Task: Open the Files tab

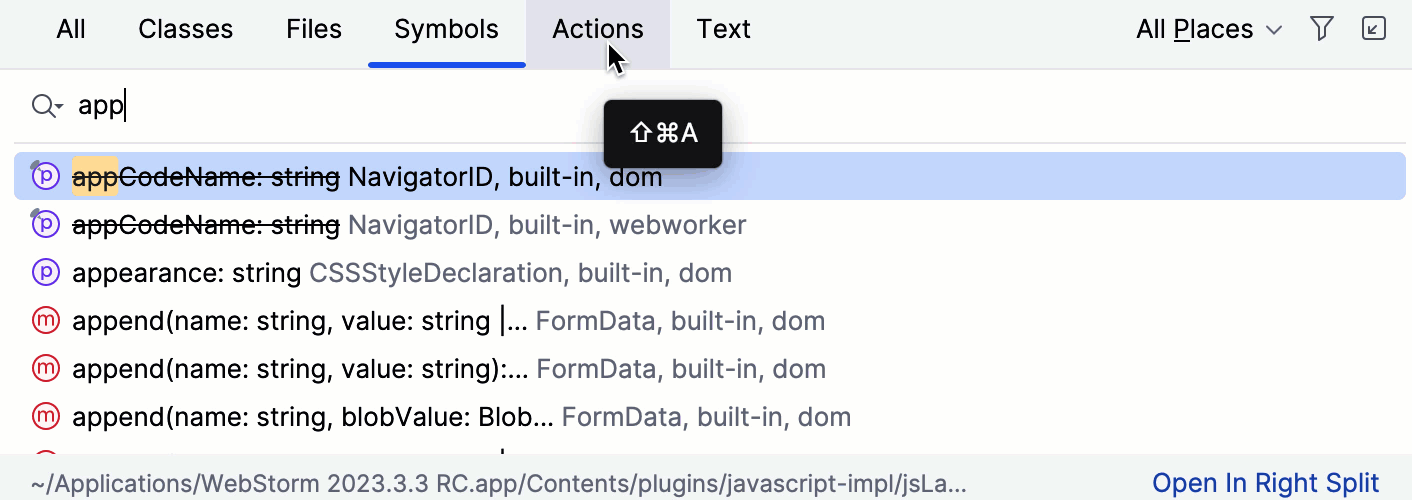Action: click(x=314, y=30)
